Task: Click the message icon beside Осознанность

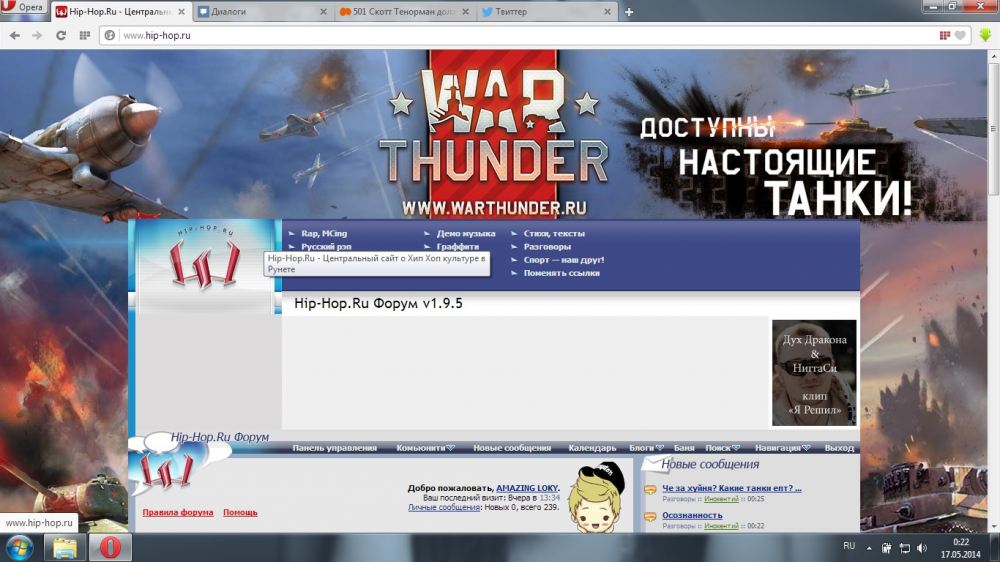Action: click(x=650, y=517)
